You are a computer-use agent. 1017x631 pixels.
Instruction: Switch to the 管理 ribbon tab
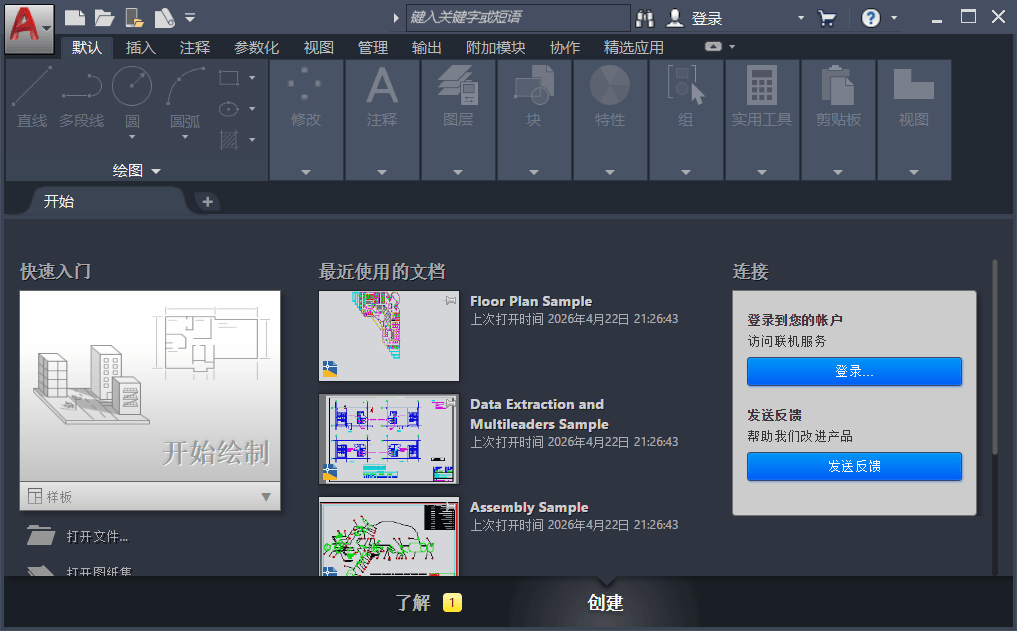373,47
